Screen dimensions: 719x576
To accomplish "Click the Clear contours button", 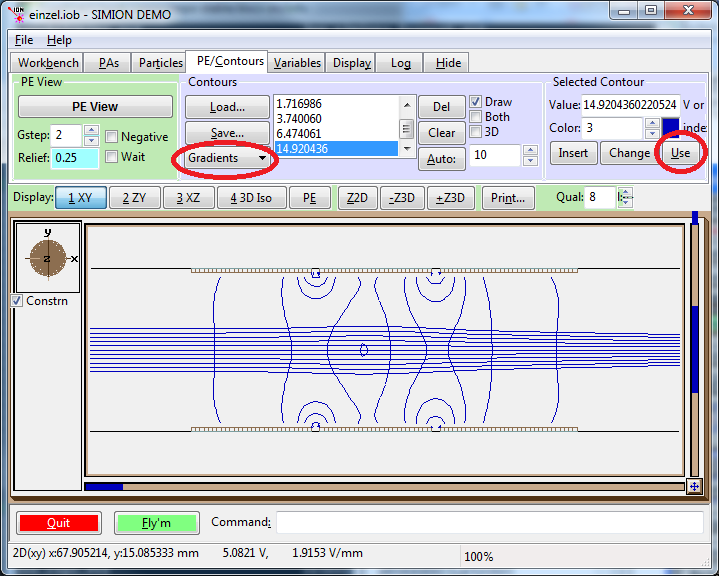I will [442, 133].
